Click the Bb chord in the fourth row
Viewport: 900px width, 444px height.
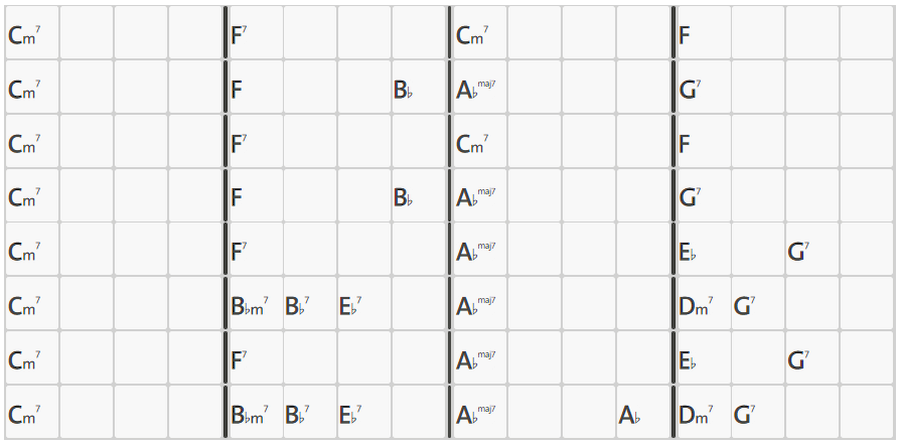point(403,198)
